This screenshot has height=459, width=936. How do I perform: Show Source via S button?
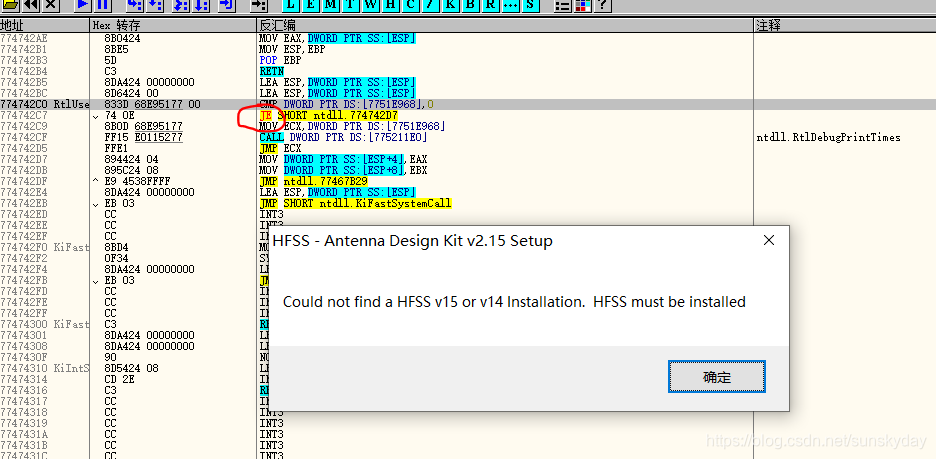(531, 5)
